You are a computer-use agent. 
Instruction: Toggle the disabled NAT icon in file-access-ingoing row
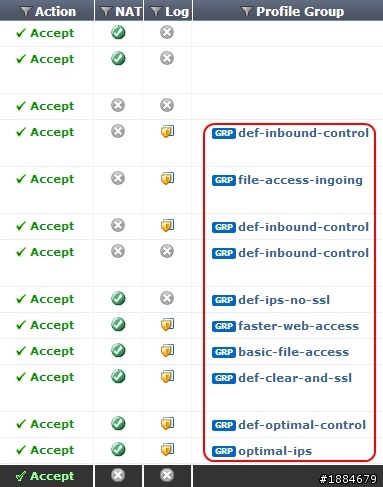click(118, 178)
